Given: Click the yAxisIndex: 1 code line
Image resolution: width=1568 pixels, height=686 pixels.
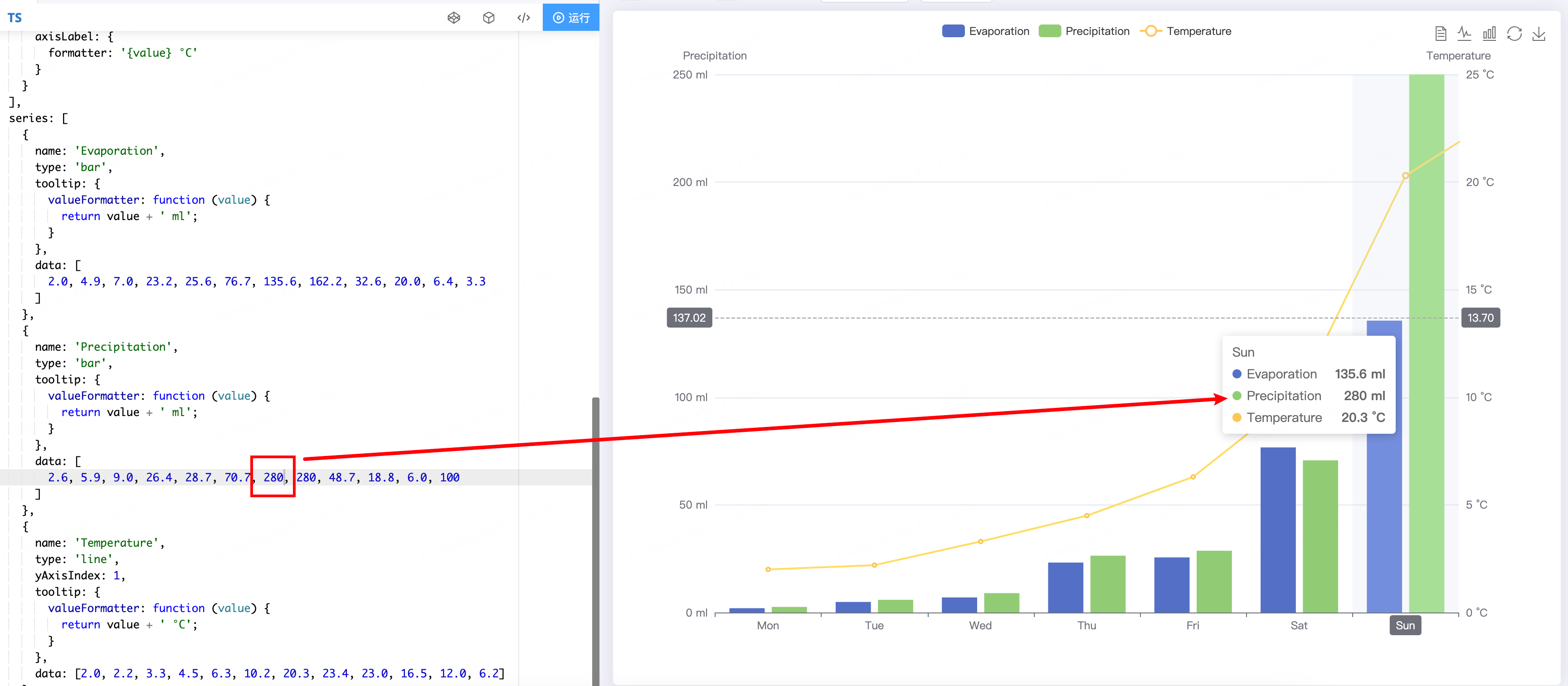Looking at the screenshot, I should coord(80,576).
